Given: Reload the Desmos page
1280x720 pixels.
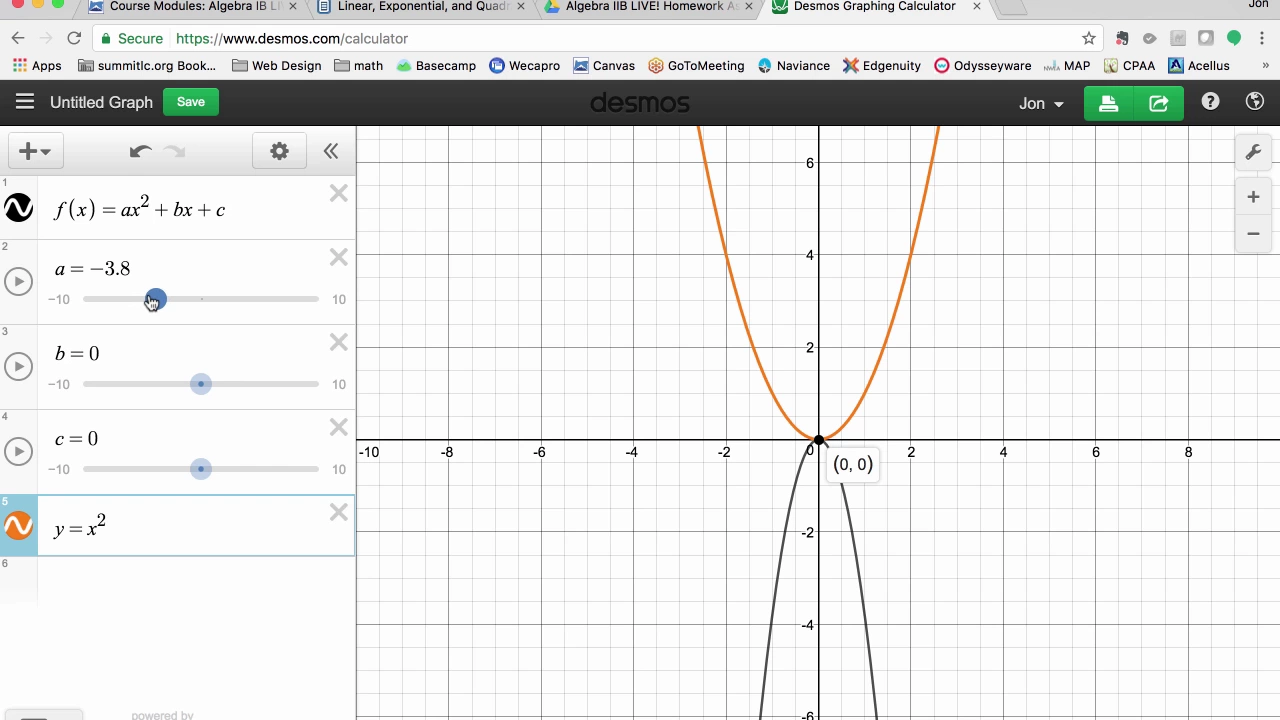Looking at the screenshot, I should click(x=74, y=38).
